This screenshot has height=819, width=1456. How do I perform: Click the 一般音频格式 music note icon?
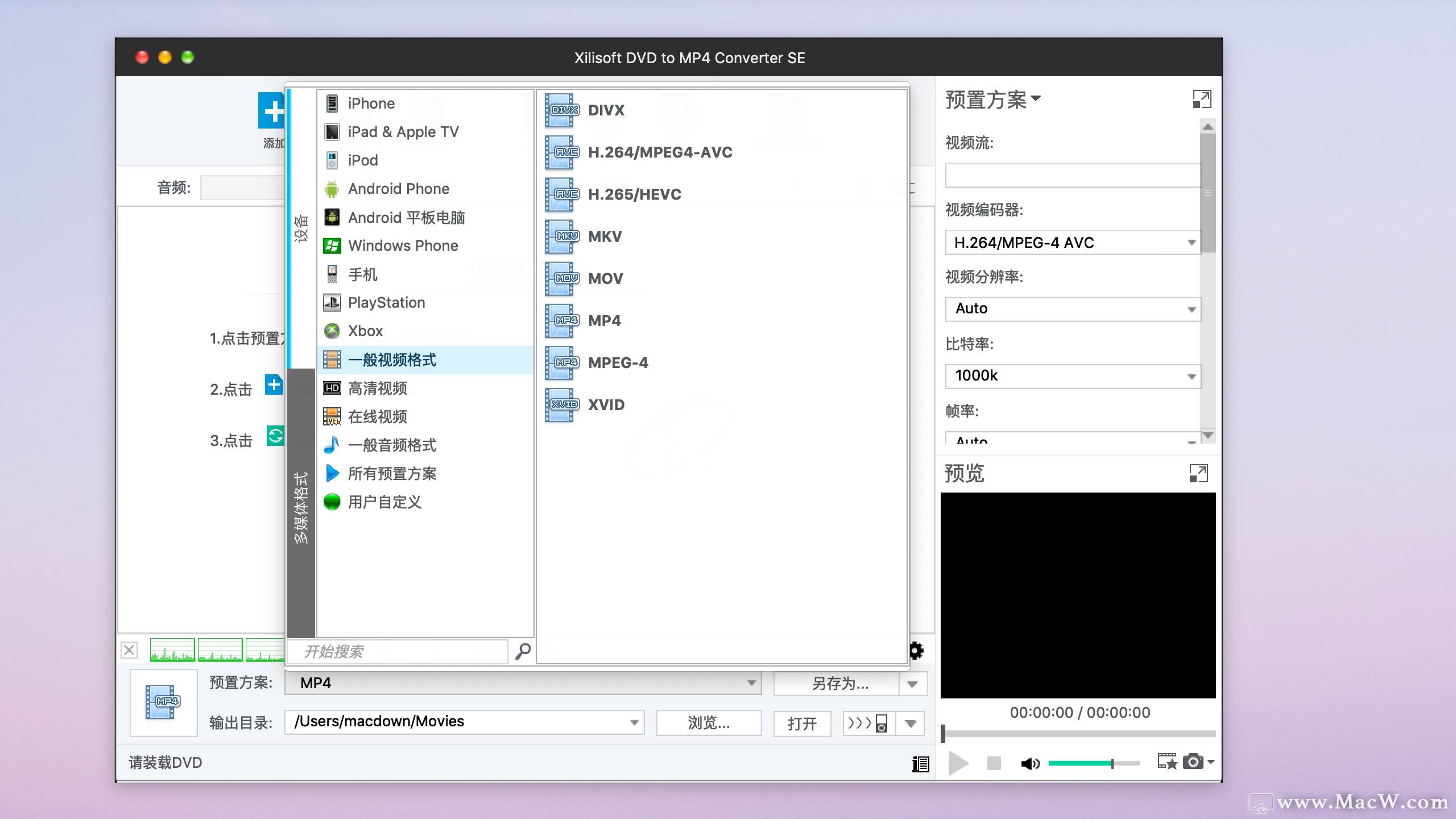[332, 445]
